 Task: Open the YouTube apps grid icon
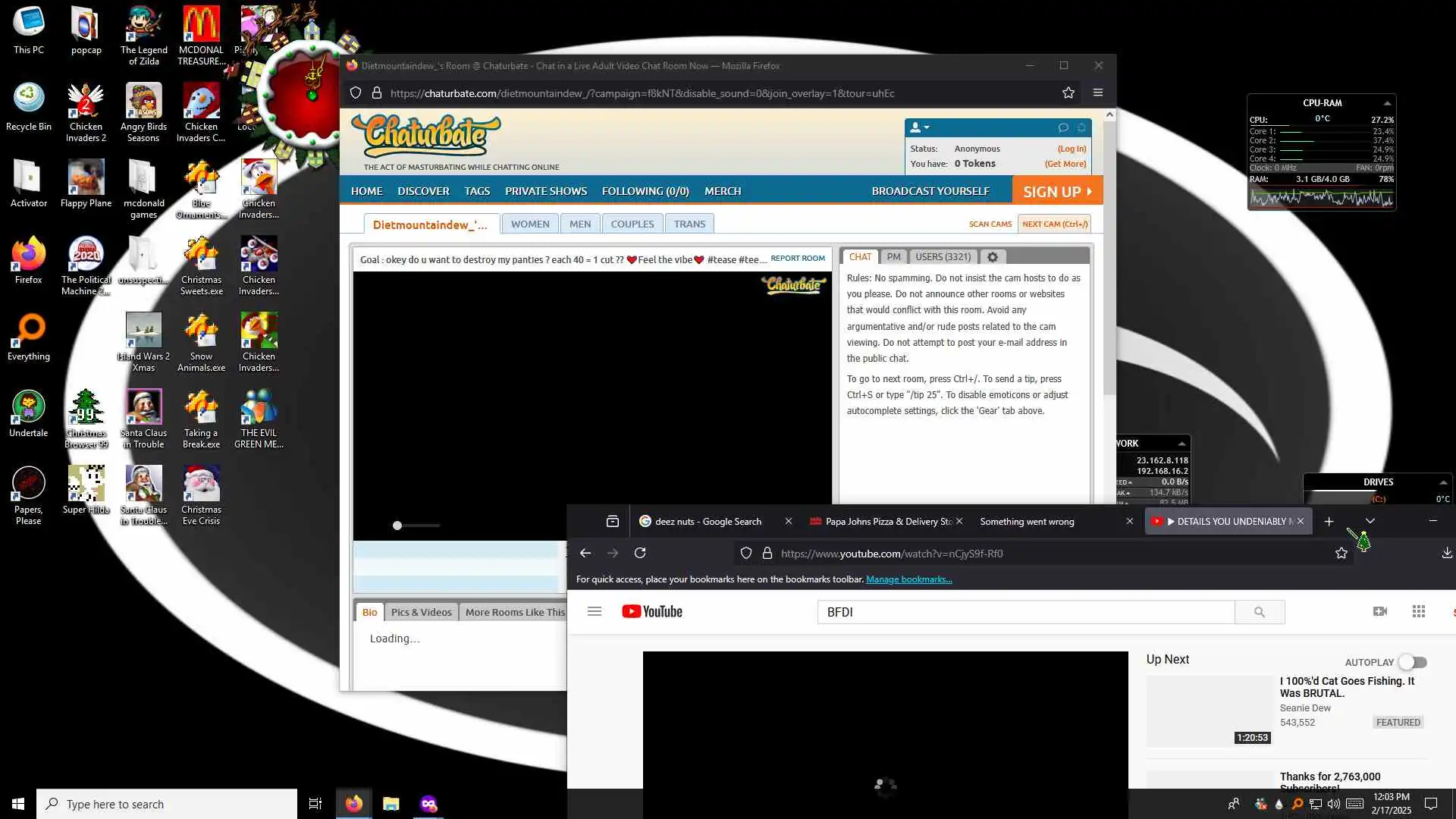1418,611
